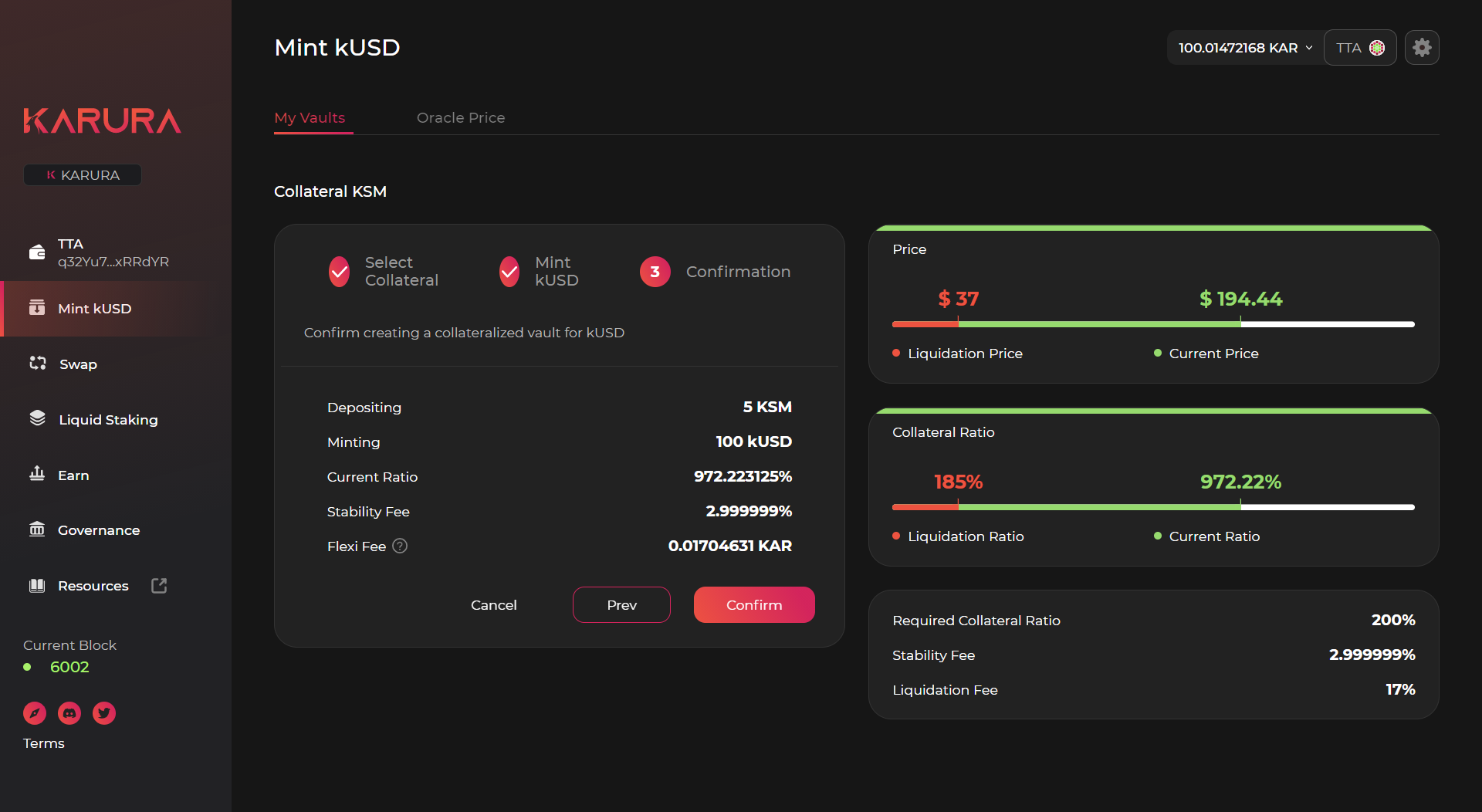Click the 972.223125% current ratio value
Image resolution: width=1482 pixels, height=812 pixels.
coord(743,476)
